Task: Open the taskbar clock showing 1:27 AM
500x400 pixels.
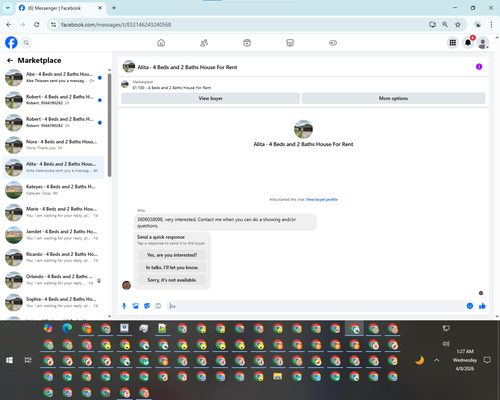Action: click(465, 360)
